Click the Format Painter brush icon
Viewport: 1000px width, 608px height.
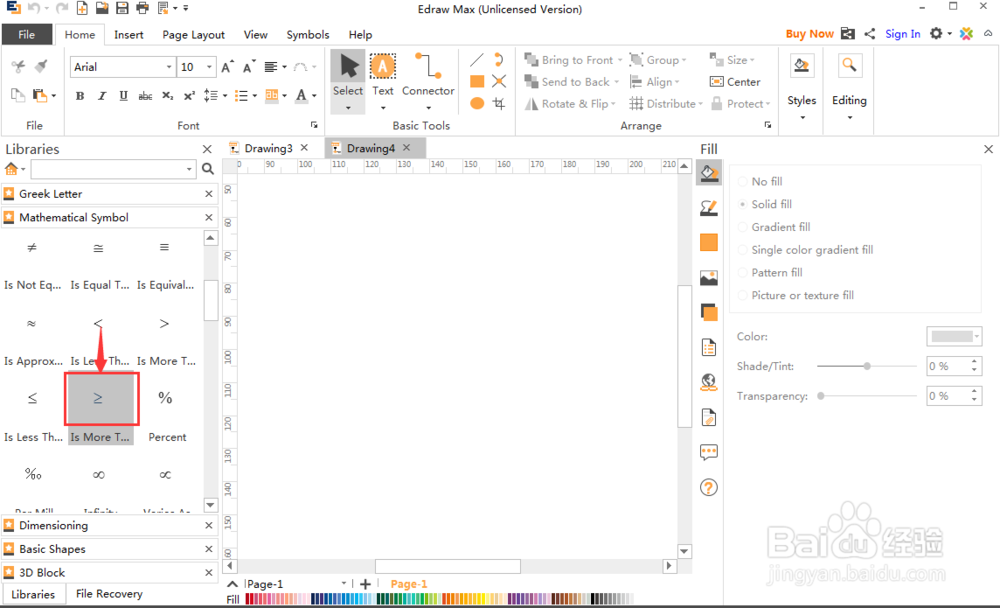41,66
